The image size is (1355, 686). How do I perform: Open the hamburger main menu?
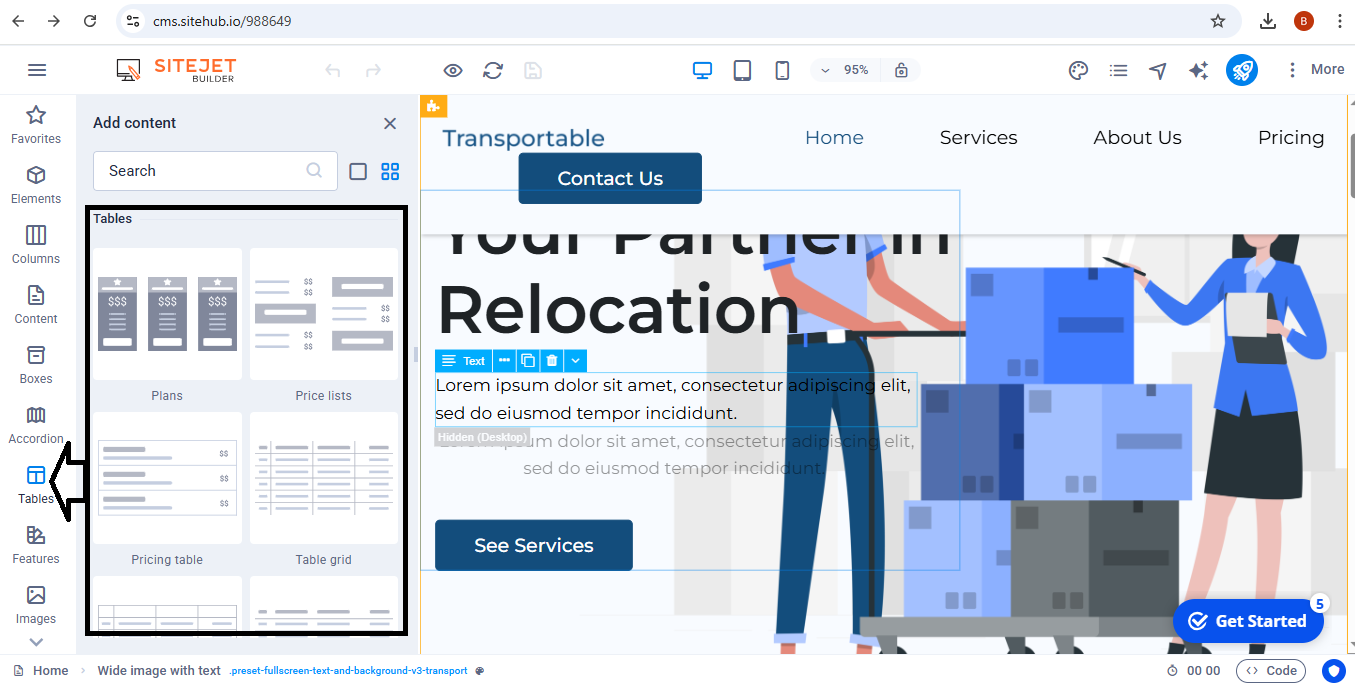(x=37, y=70)
